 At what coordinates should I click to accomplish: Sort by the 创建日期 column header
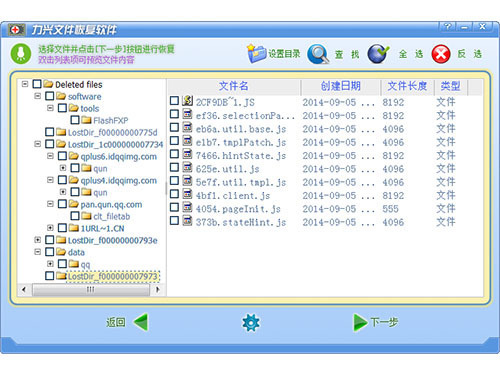click(x=341, y=86)
